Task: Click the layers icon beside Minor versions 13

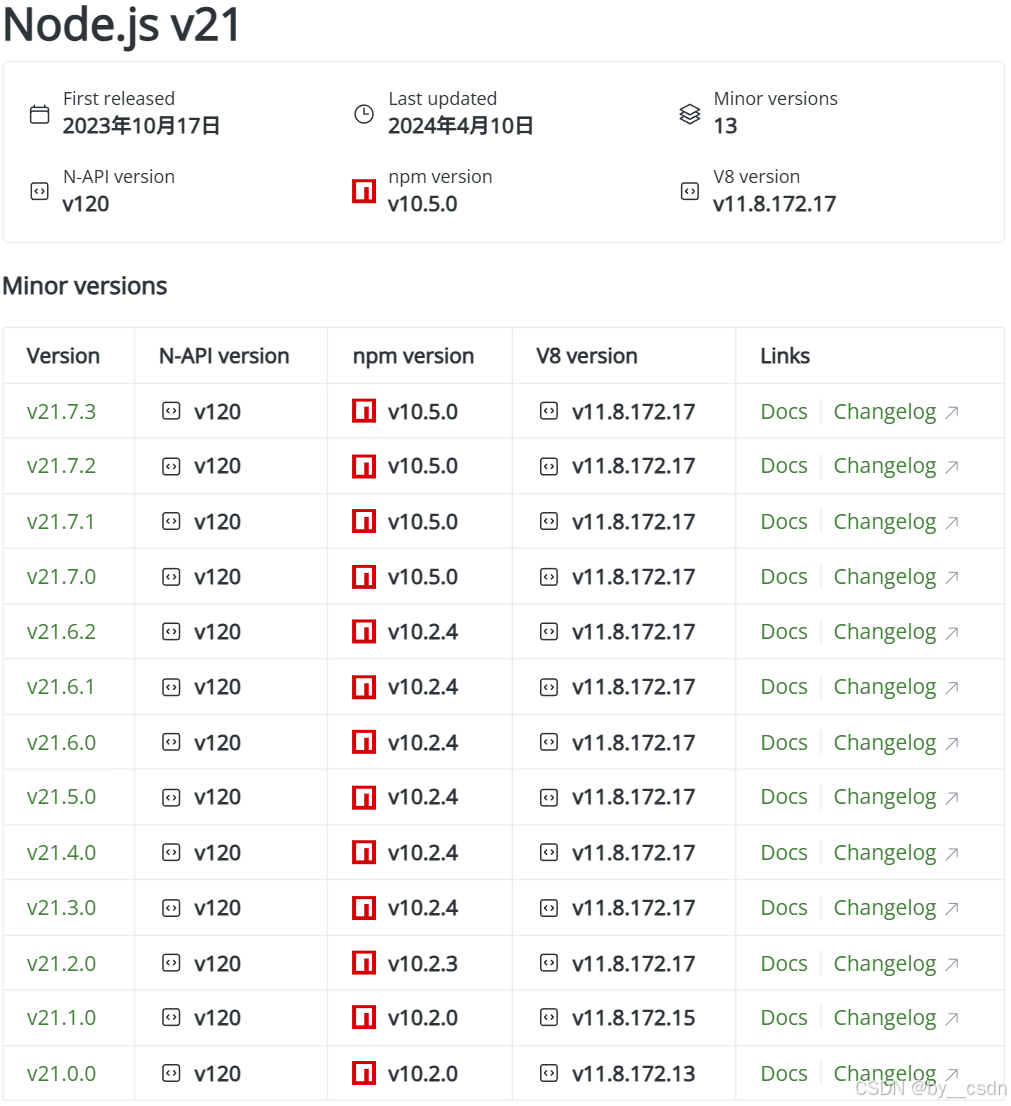Action: click(690, 114)
